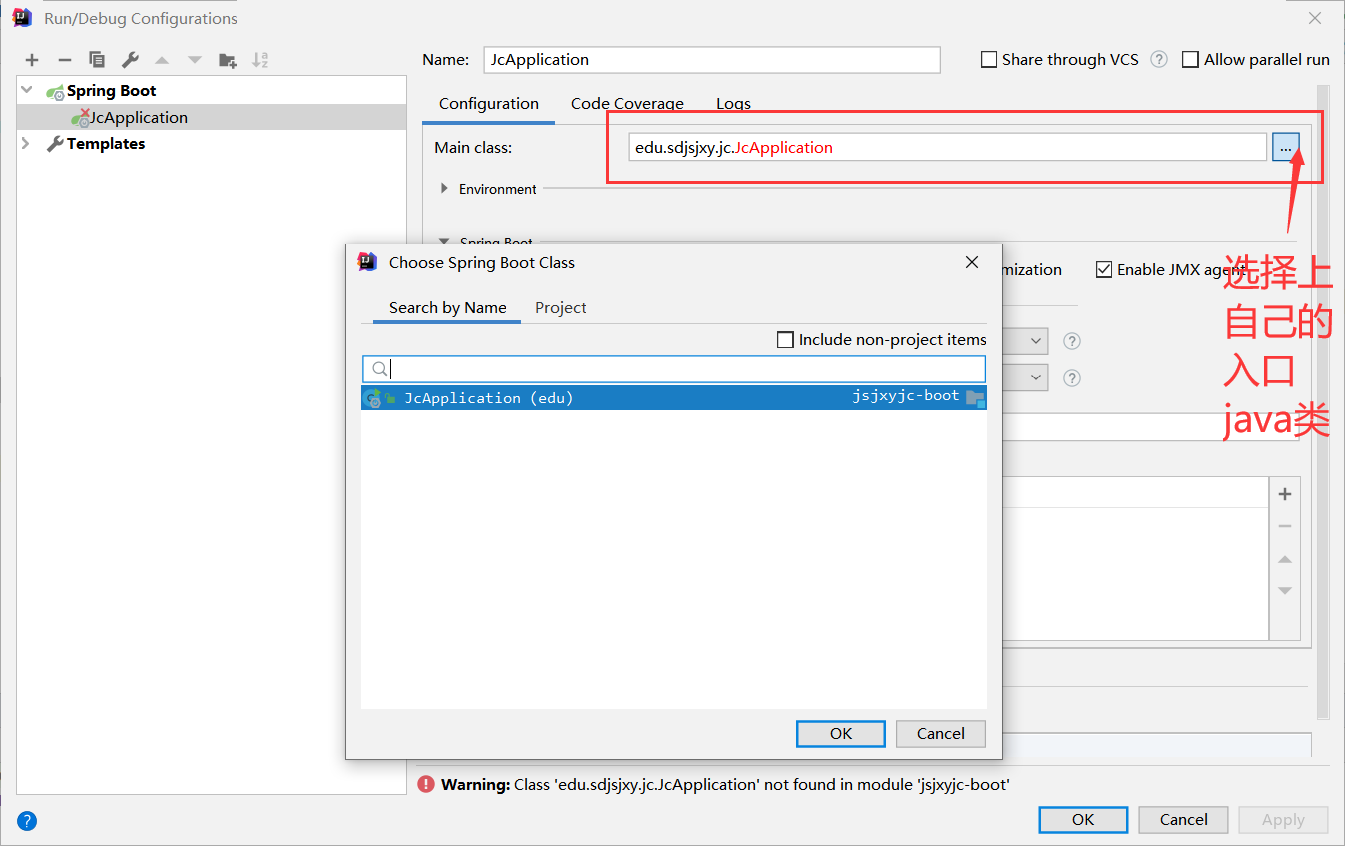Confirm class selection with dialog OK
Viewport: 1345px width, 846px height.
(841, 734)
